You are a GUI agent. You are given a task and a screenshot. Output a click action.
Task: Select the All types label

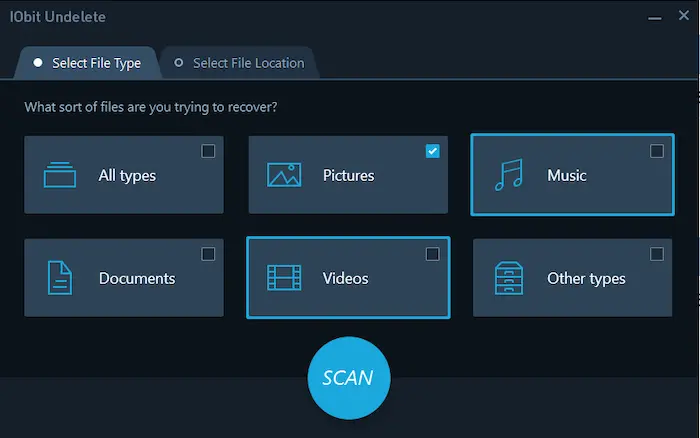[x=127, y=175]
